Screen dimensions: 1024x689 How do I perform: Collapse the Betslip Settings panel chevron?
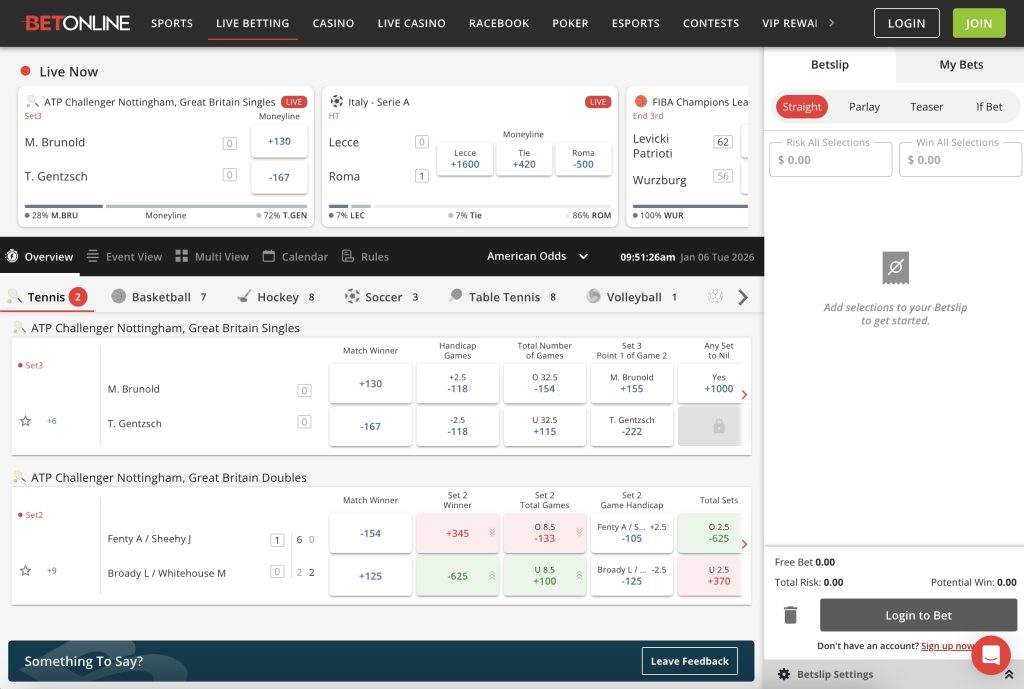pos(1008,674)
